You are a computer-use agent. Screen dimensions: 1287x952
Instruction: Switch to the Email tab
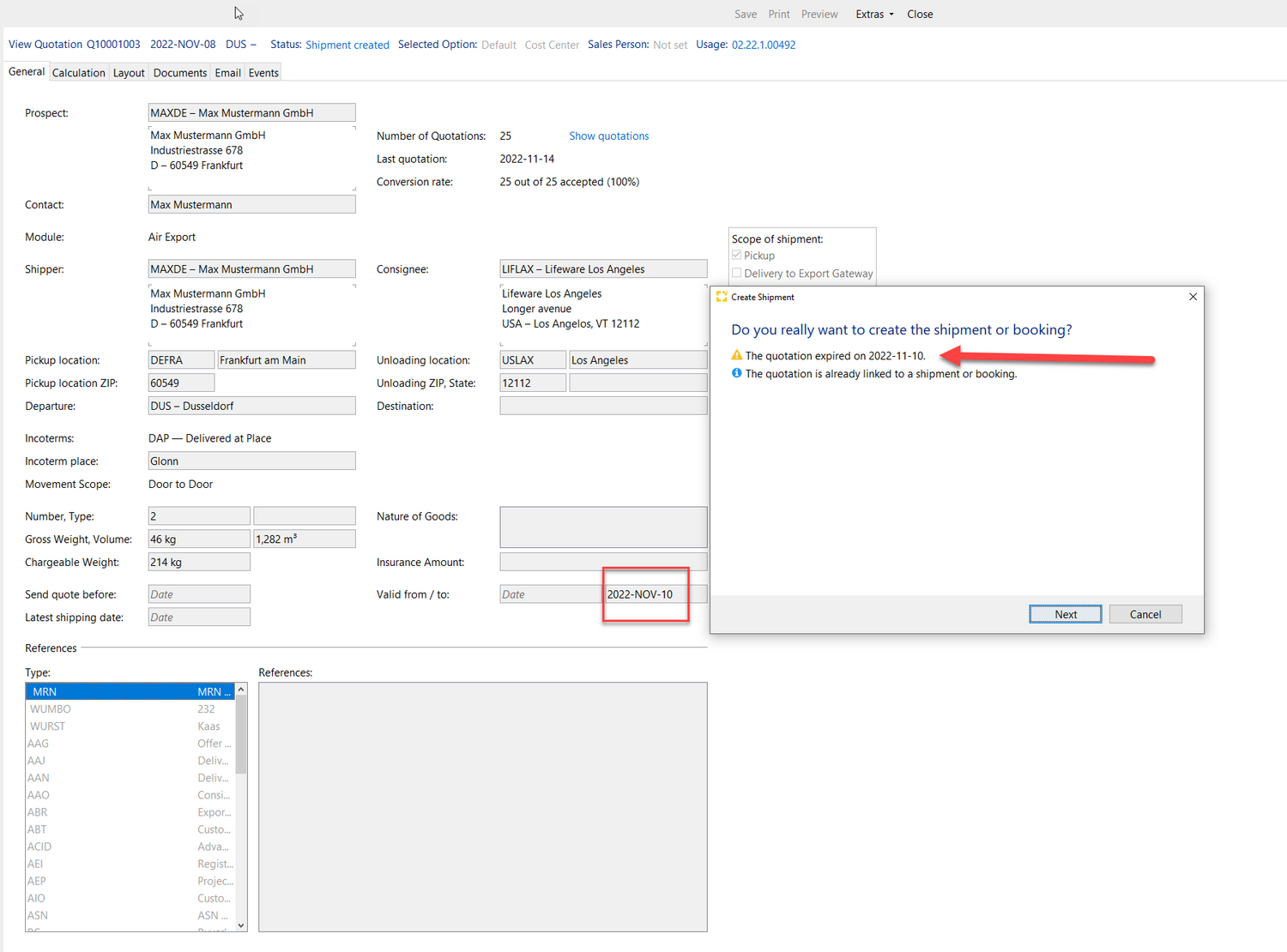(x=227, y=73)
